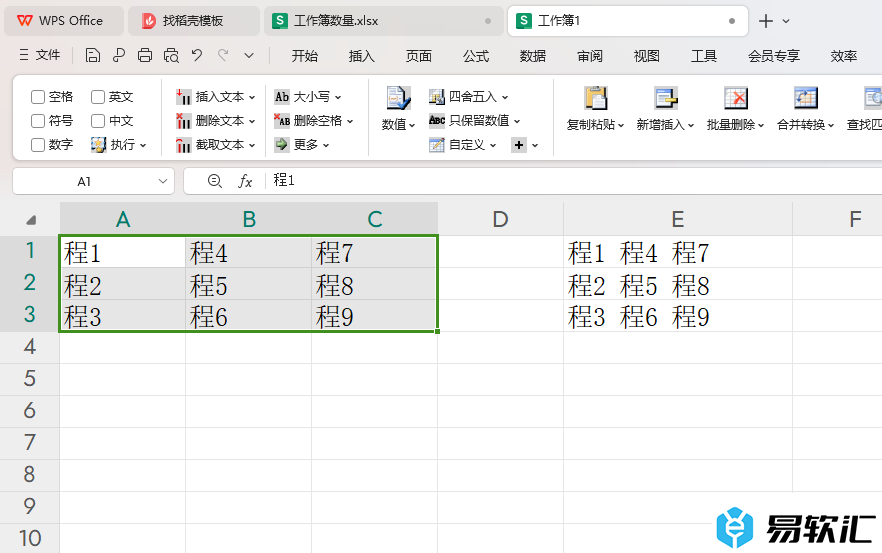The image size is (882, 553).
Task: Open the 会员专享 tab
Action: 773,56
